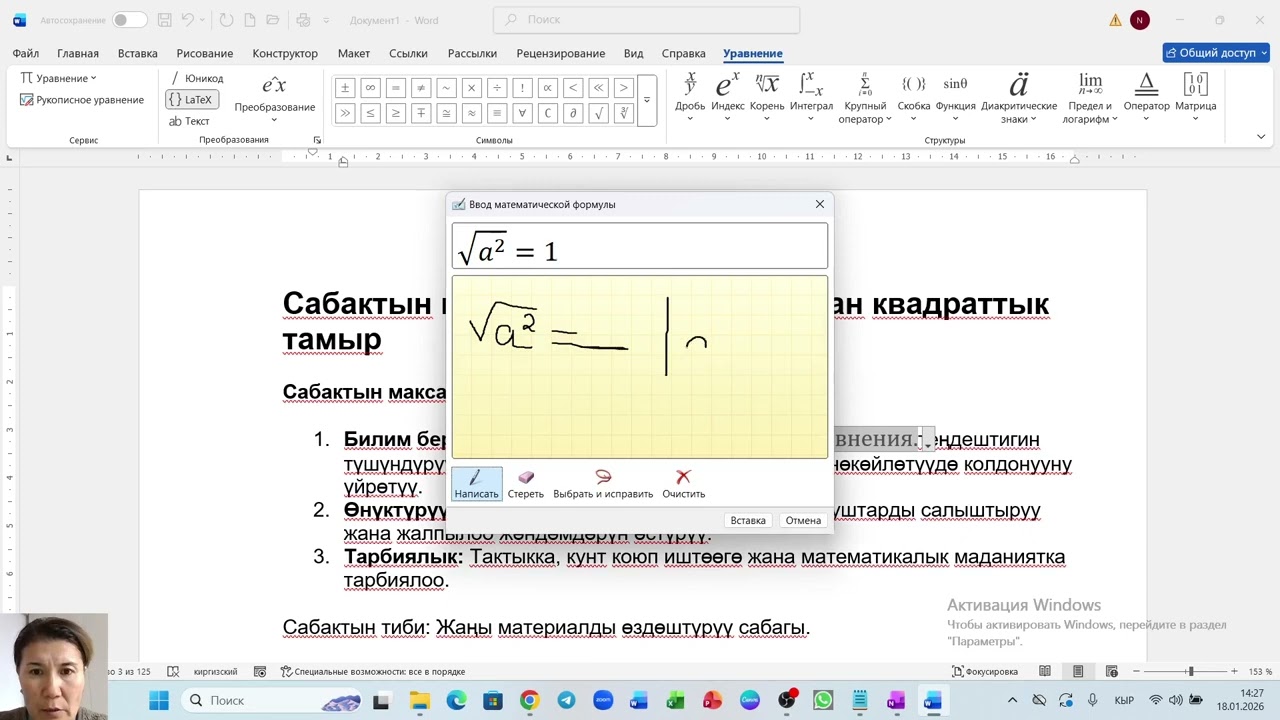Adjust the zoom slider in status bar

pyautogui.click(x=1190, y=671)
